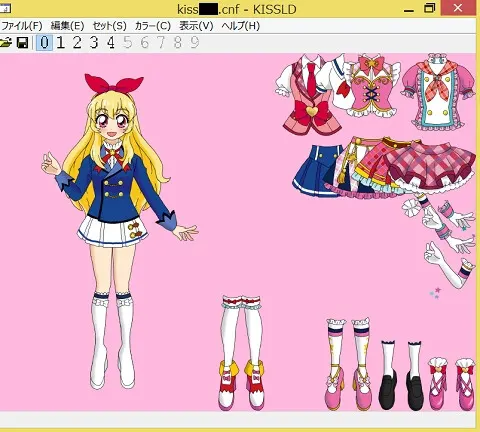Select set number 3 in toolbar
Screen dimensions: 480x432
coord(94,43)
